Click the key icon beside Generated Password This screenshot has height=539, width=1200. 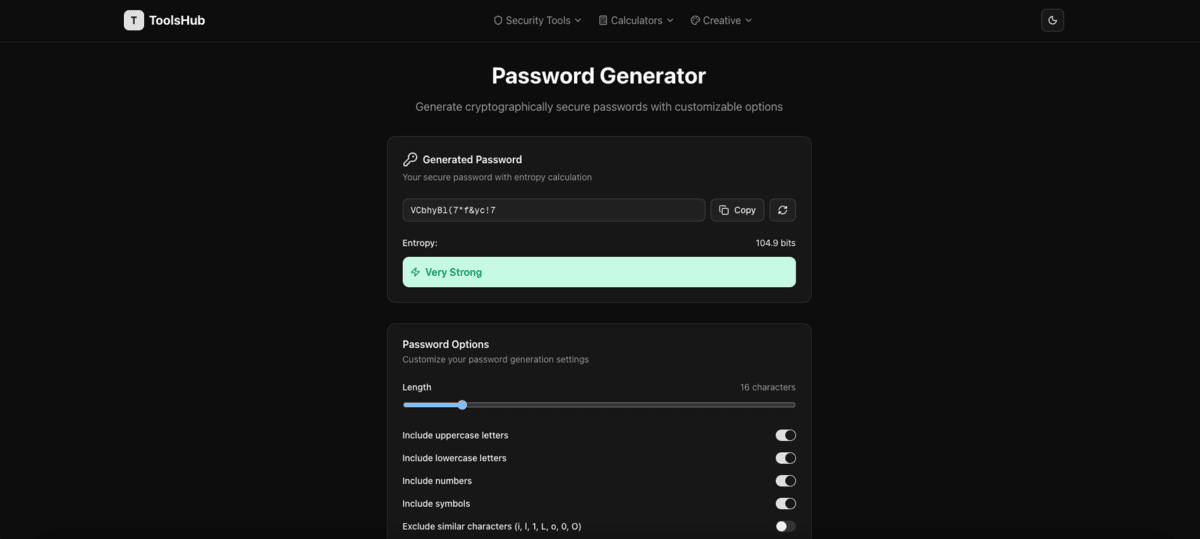tap(410, 159)
